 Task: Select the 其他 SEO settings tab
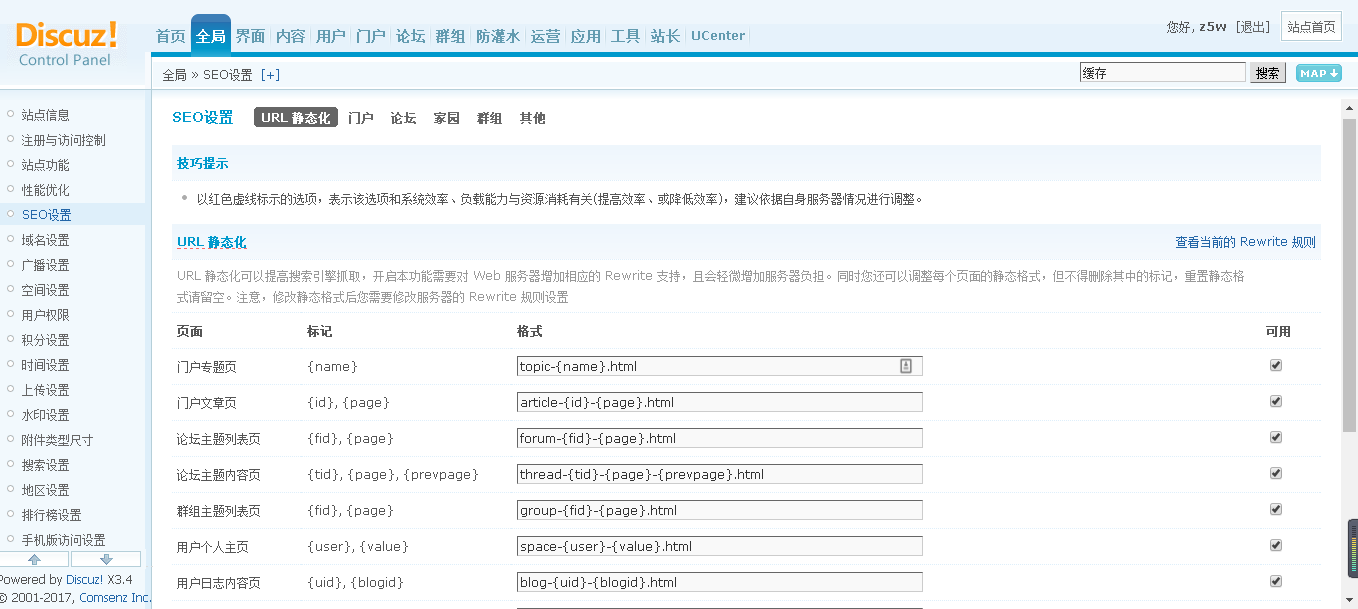pos(532,118)
